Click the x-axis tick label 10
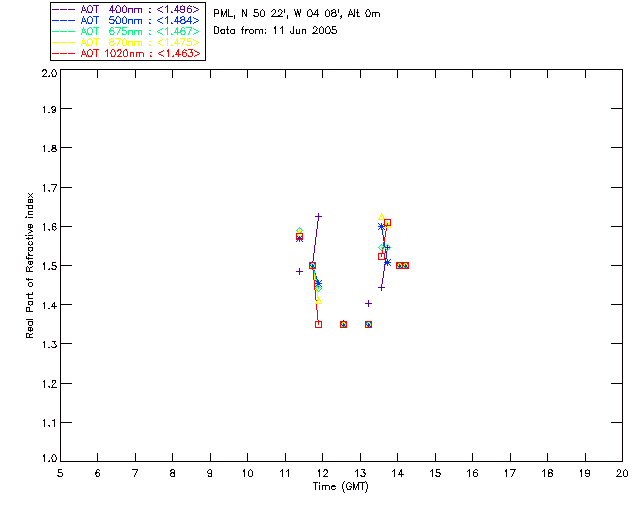 click(247, 473)
